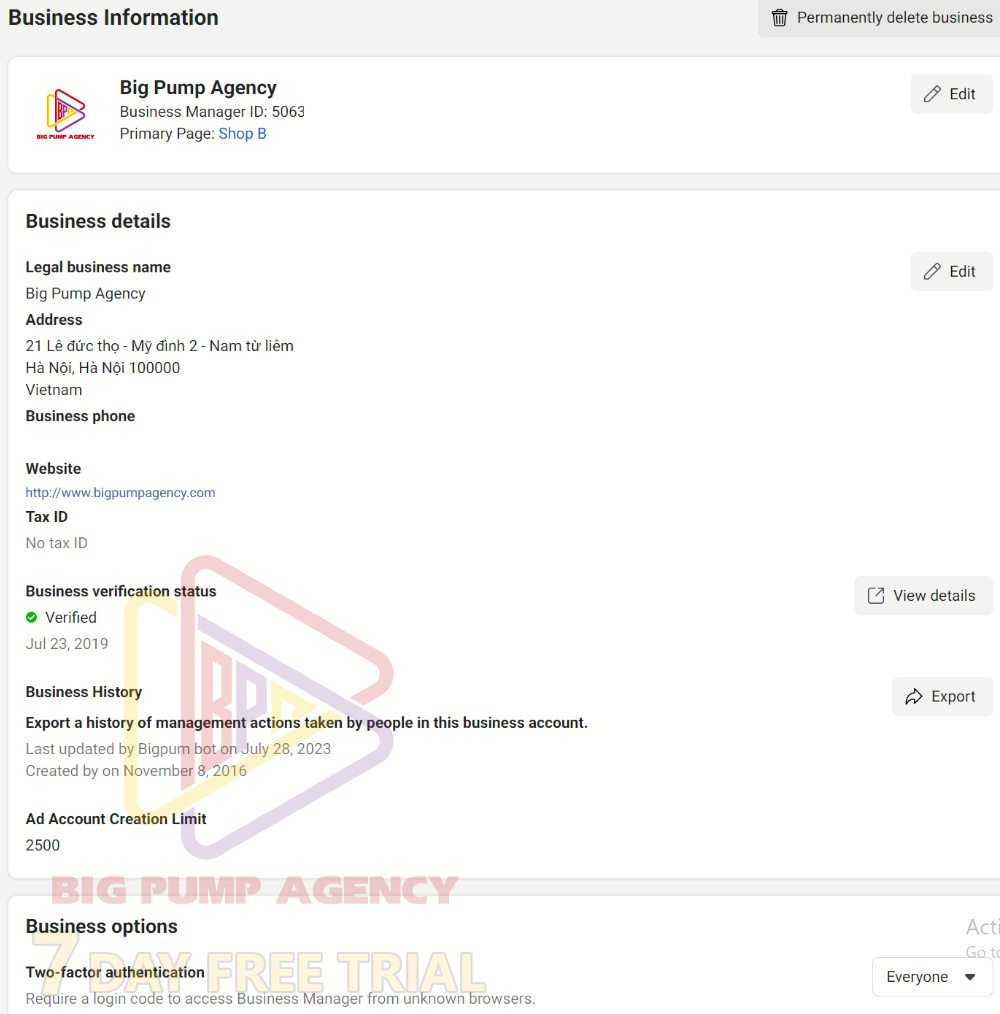Click the Permanently delete business button
The image size is (1000, 1014).
coord(879,17)
